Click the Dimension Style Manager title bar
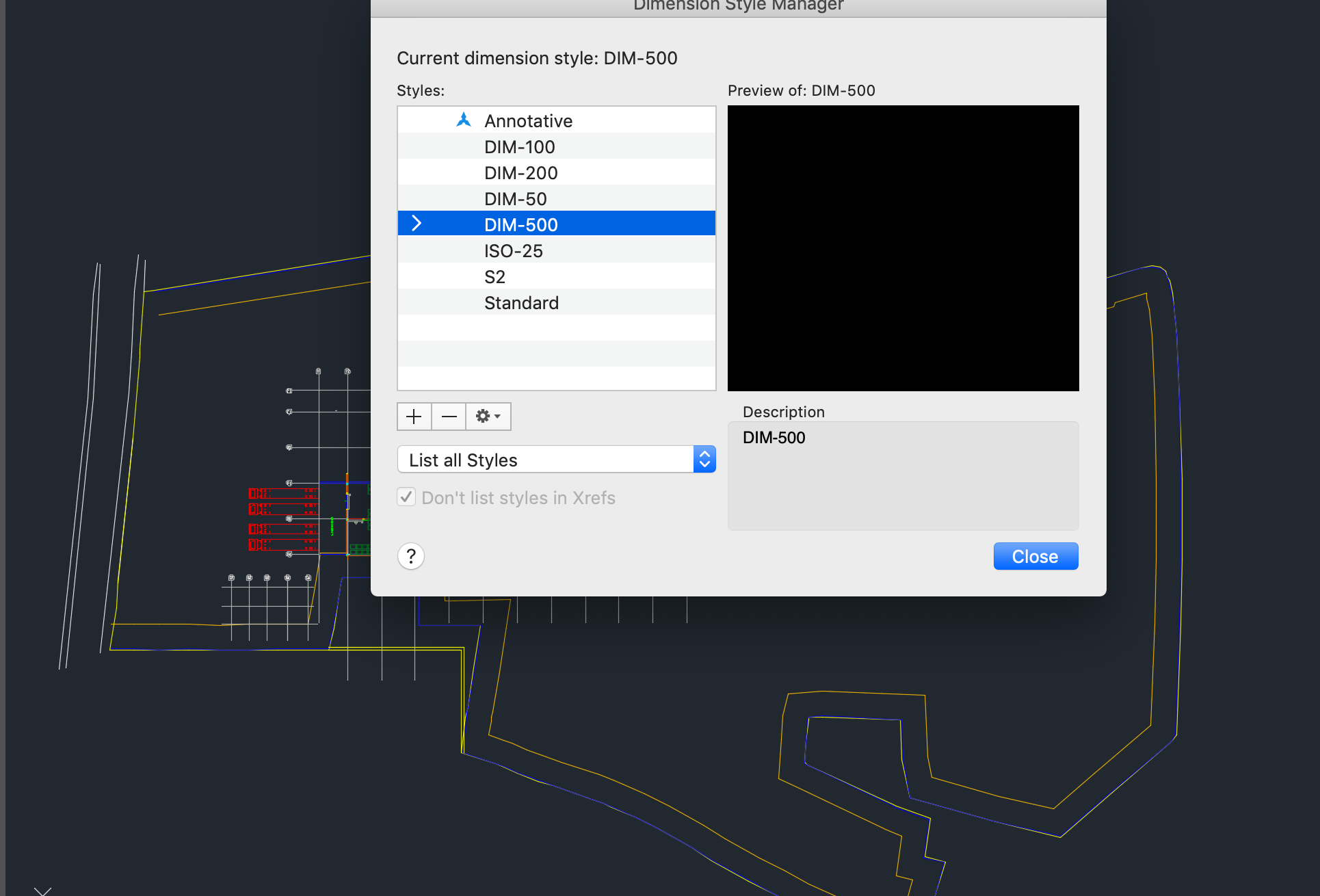Screen dimensions: 1320x896 click(738, 7)
